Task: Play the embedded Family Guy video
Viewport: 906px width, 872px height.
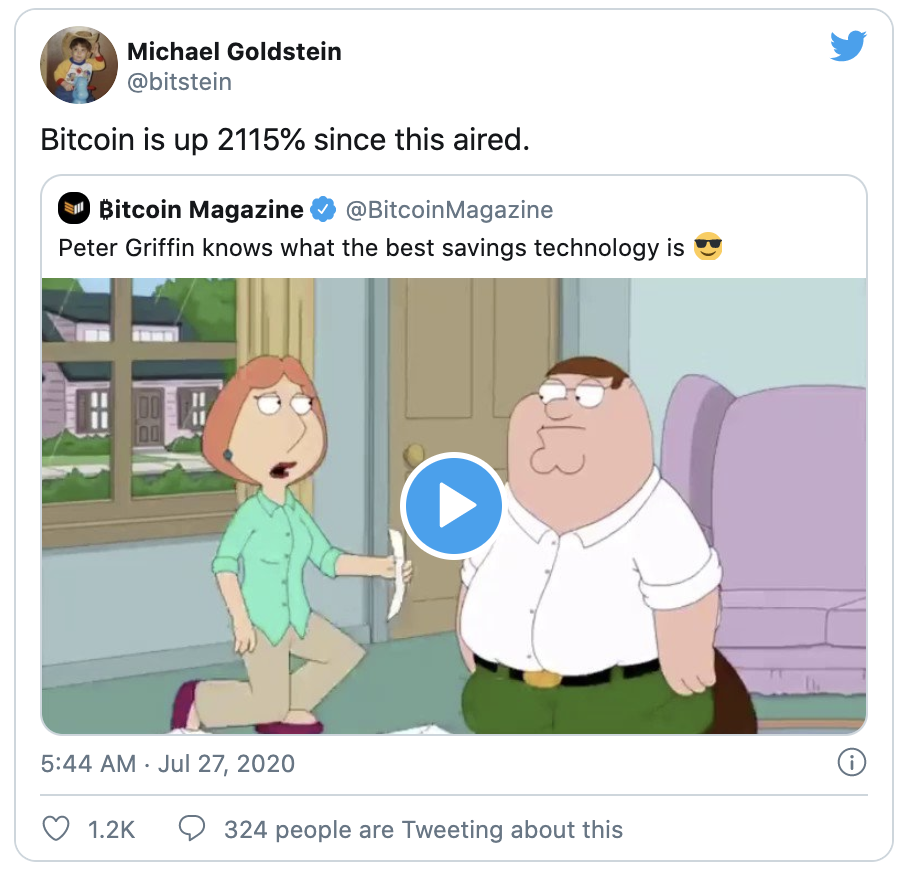Action: [x=454, y=505]
